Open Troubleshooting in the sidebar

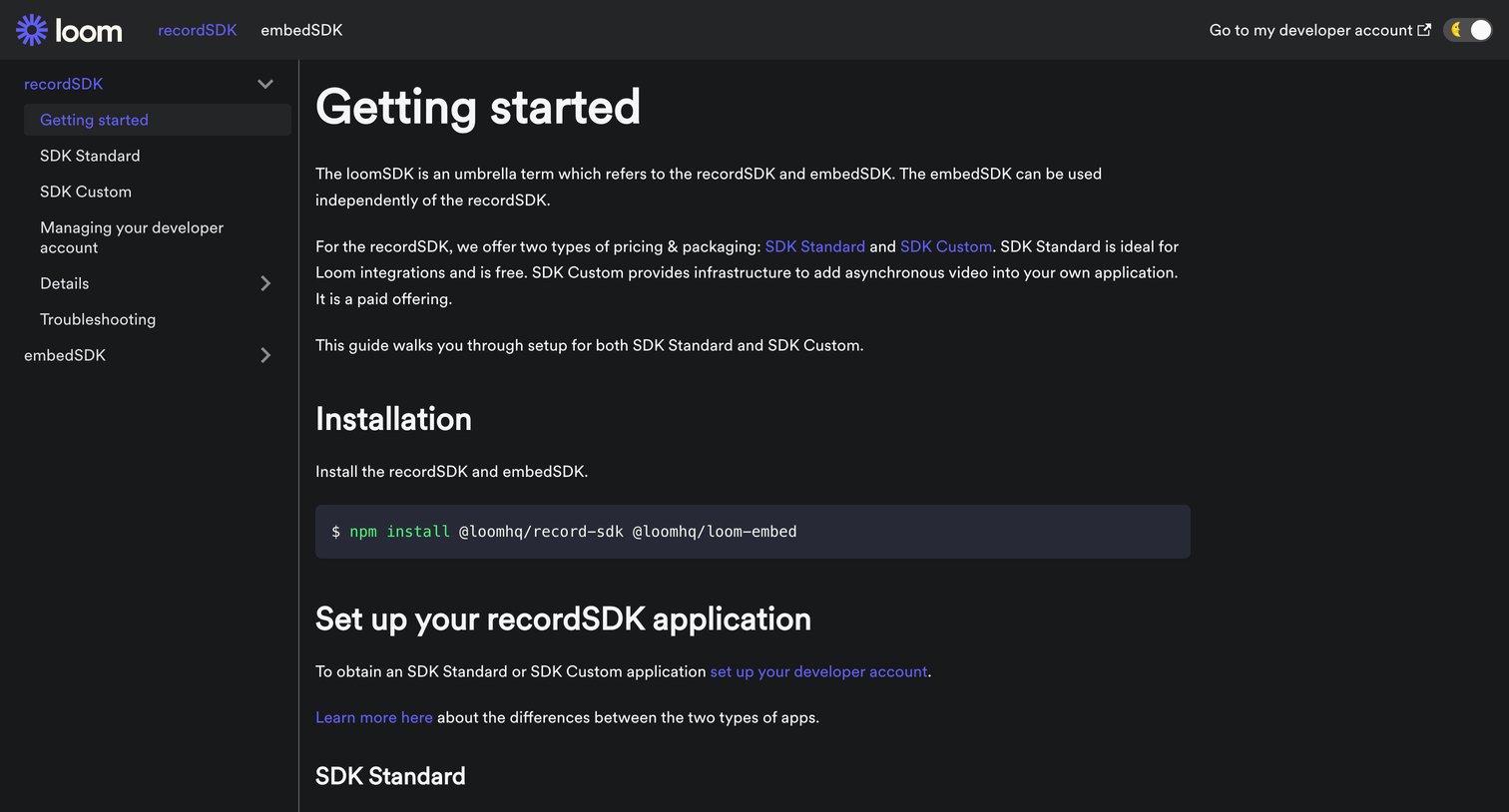coord(98,319)
